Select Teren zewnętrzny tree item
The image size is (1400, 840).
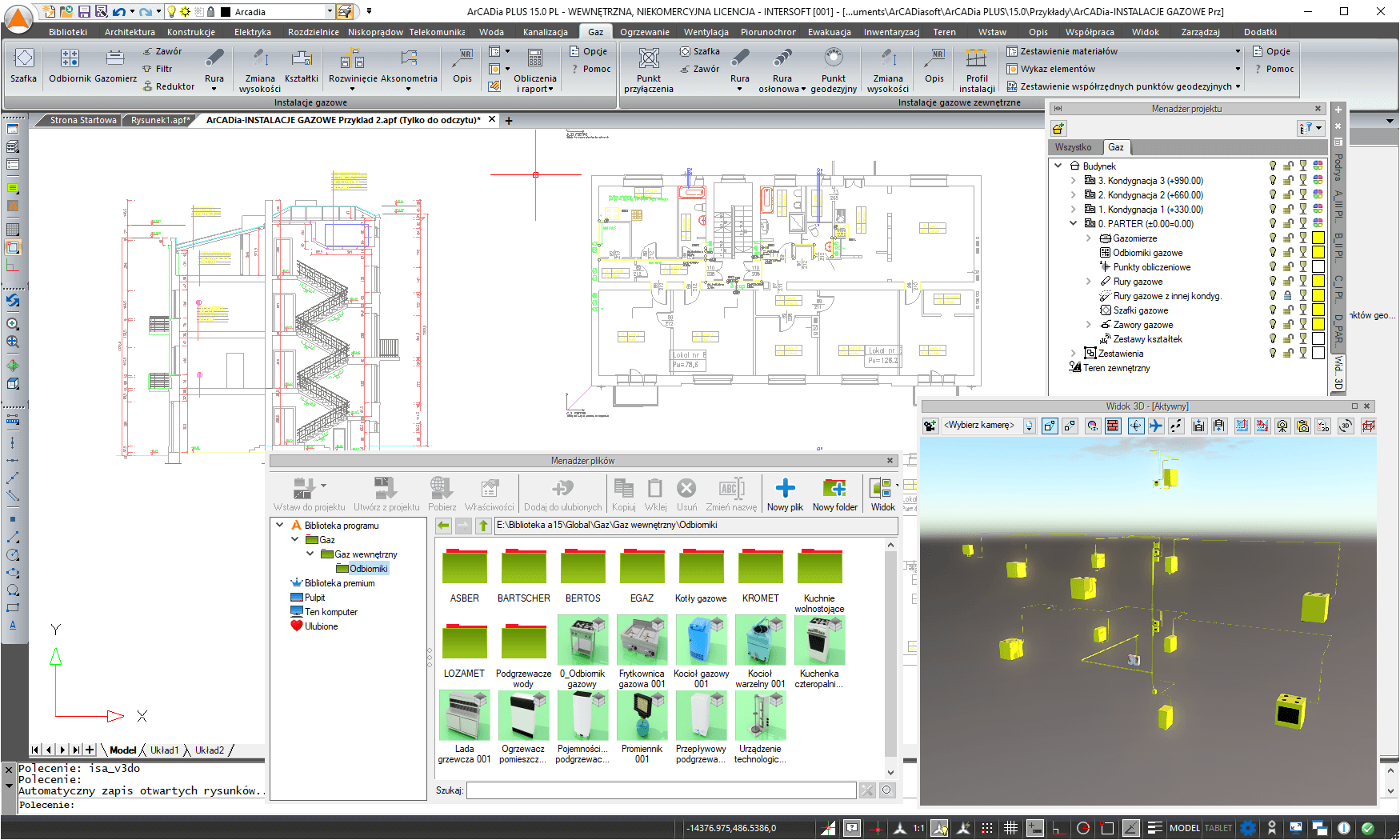click(x=1110, y=368)
